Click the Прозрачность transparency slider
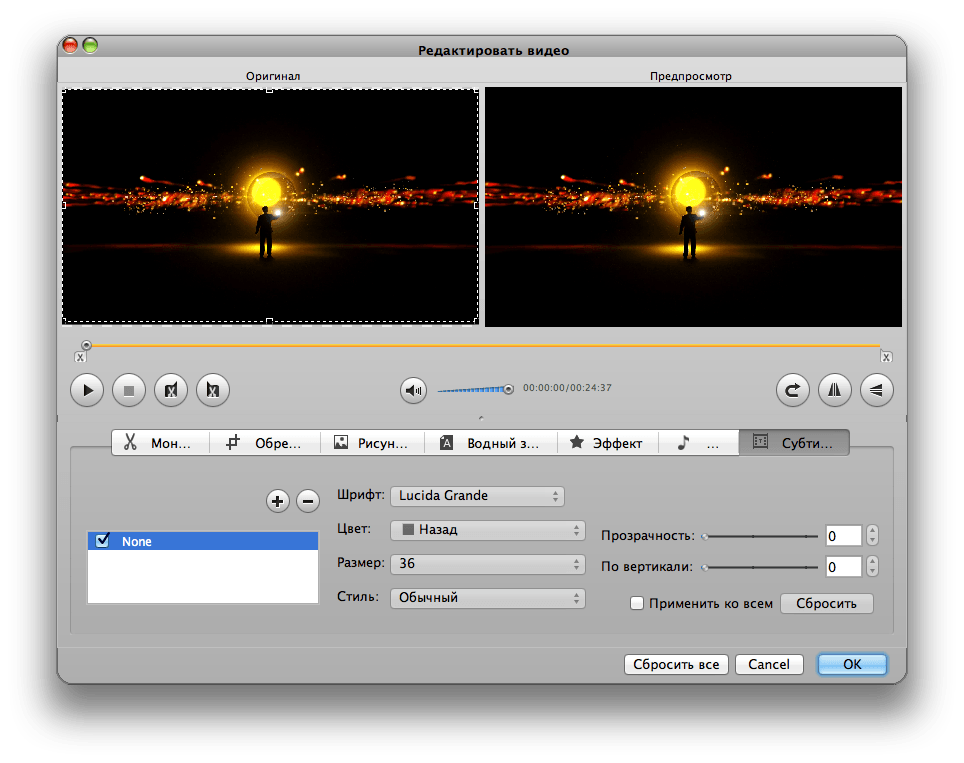This screenshot has height=763, width=964. (760, 537)
